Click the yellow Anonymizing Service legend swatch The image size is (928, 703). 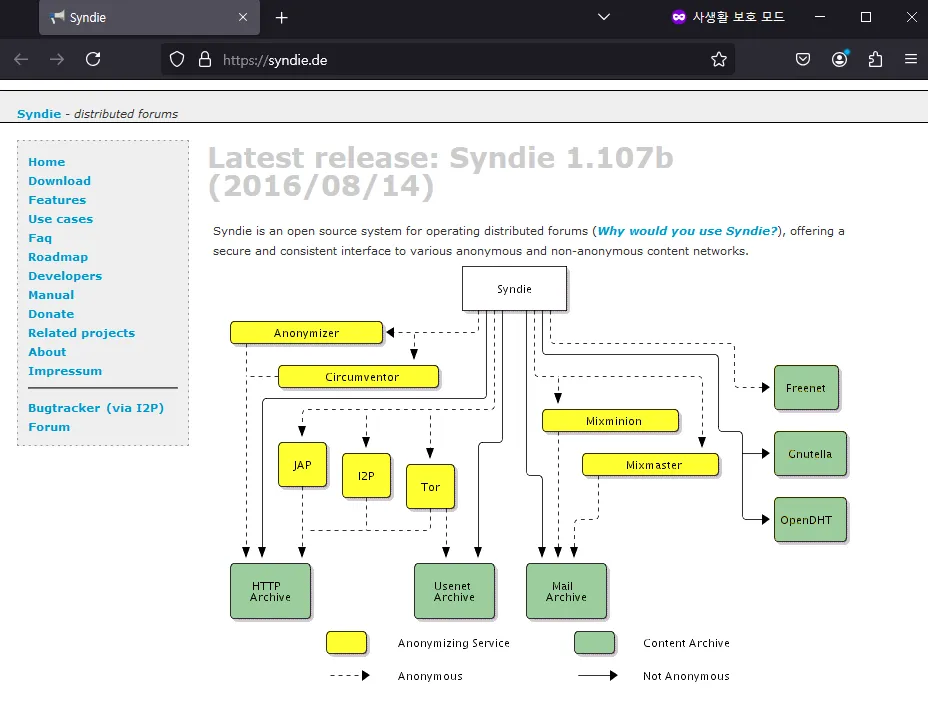pos(346,643)
